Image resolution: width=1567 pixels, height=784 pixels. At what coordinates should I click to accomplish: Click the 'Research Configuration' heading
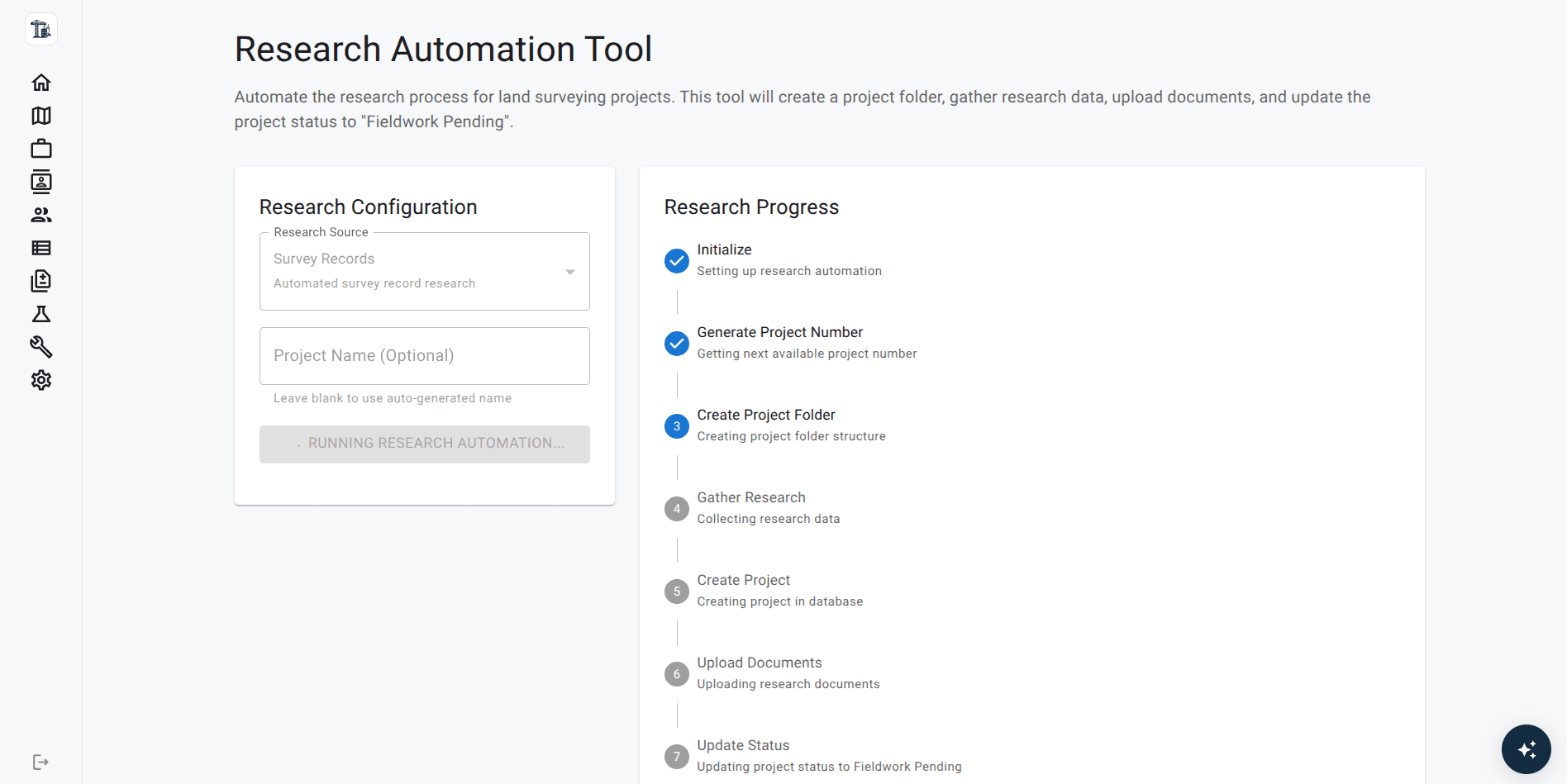click(369, 207)
